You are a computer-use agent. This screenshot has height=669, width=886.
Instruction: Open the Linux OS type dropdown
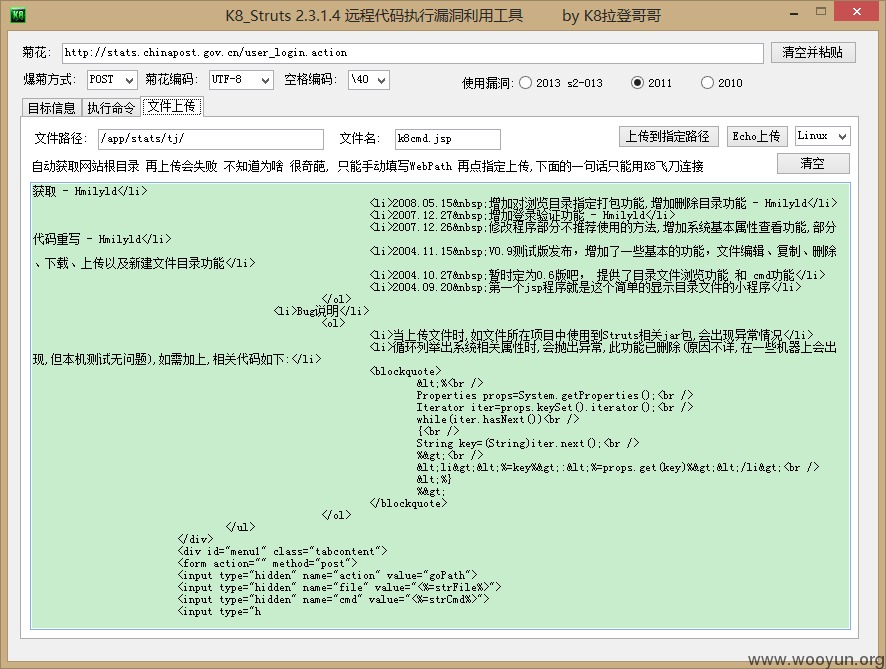click(x=822, y=136)
